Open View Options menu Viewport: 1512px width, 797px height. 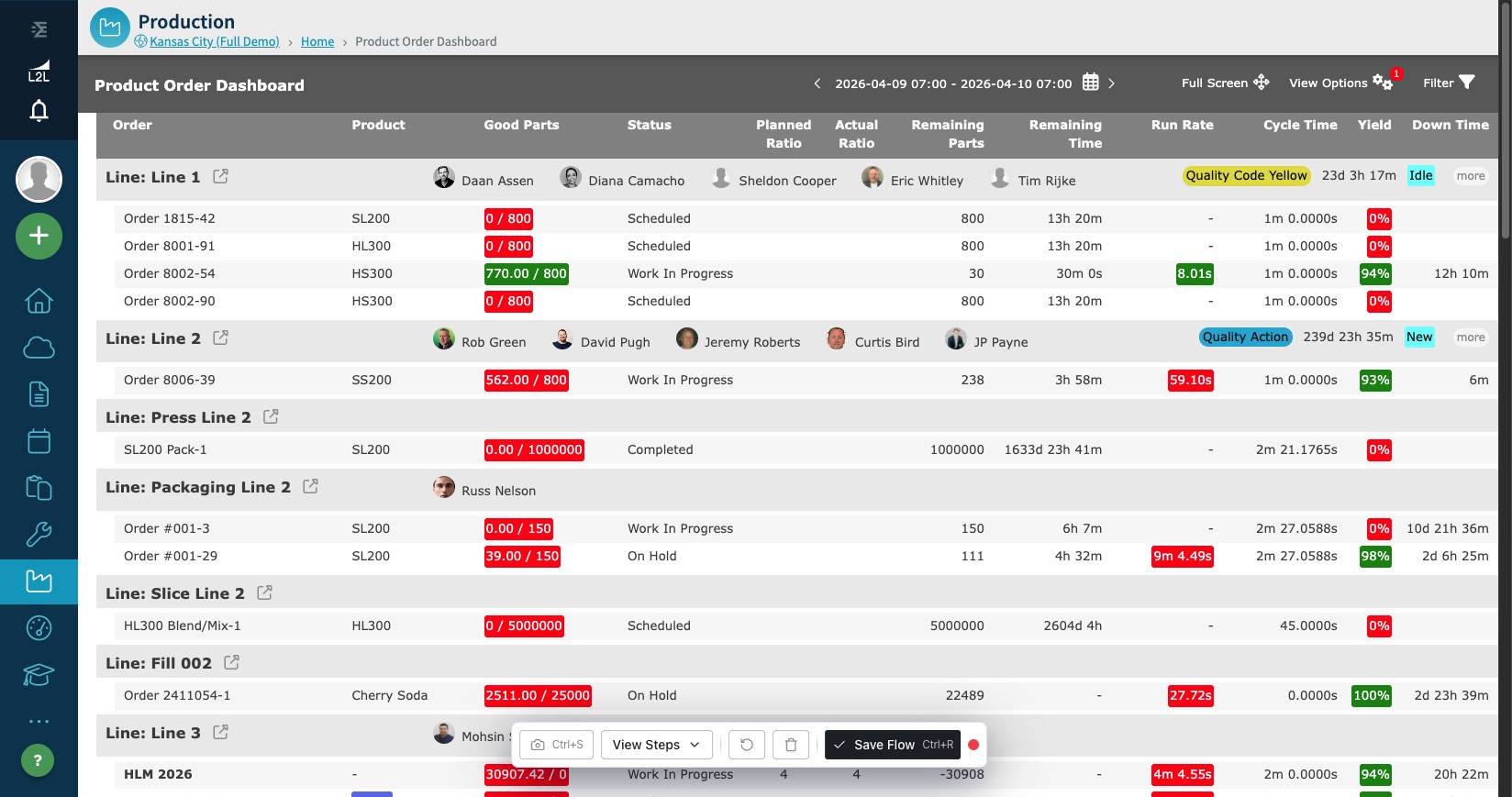click(x=1340, y=83)
